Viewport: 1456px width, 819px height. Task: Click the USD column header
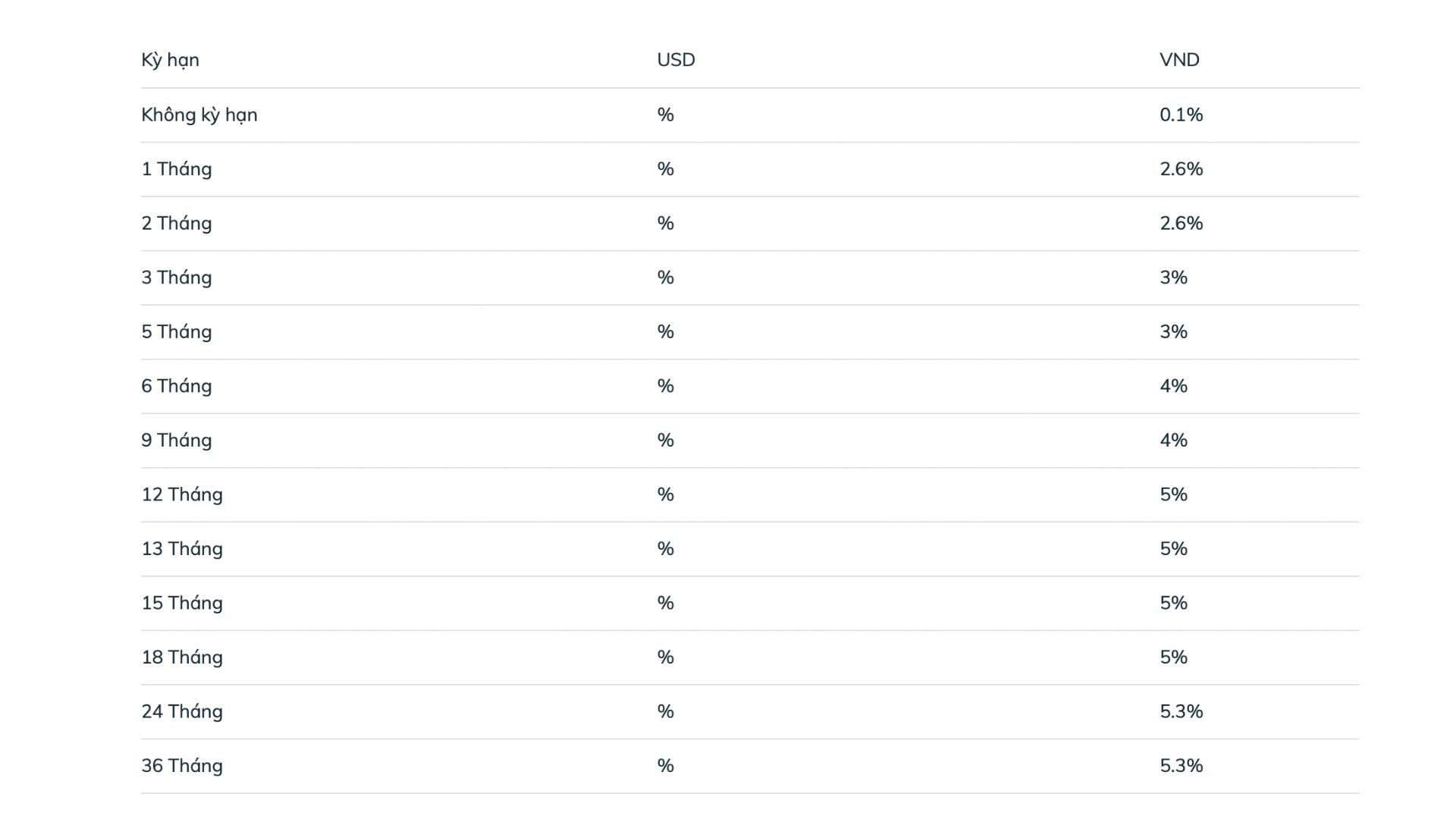click(x=676, y=60)
